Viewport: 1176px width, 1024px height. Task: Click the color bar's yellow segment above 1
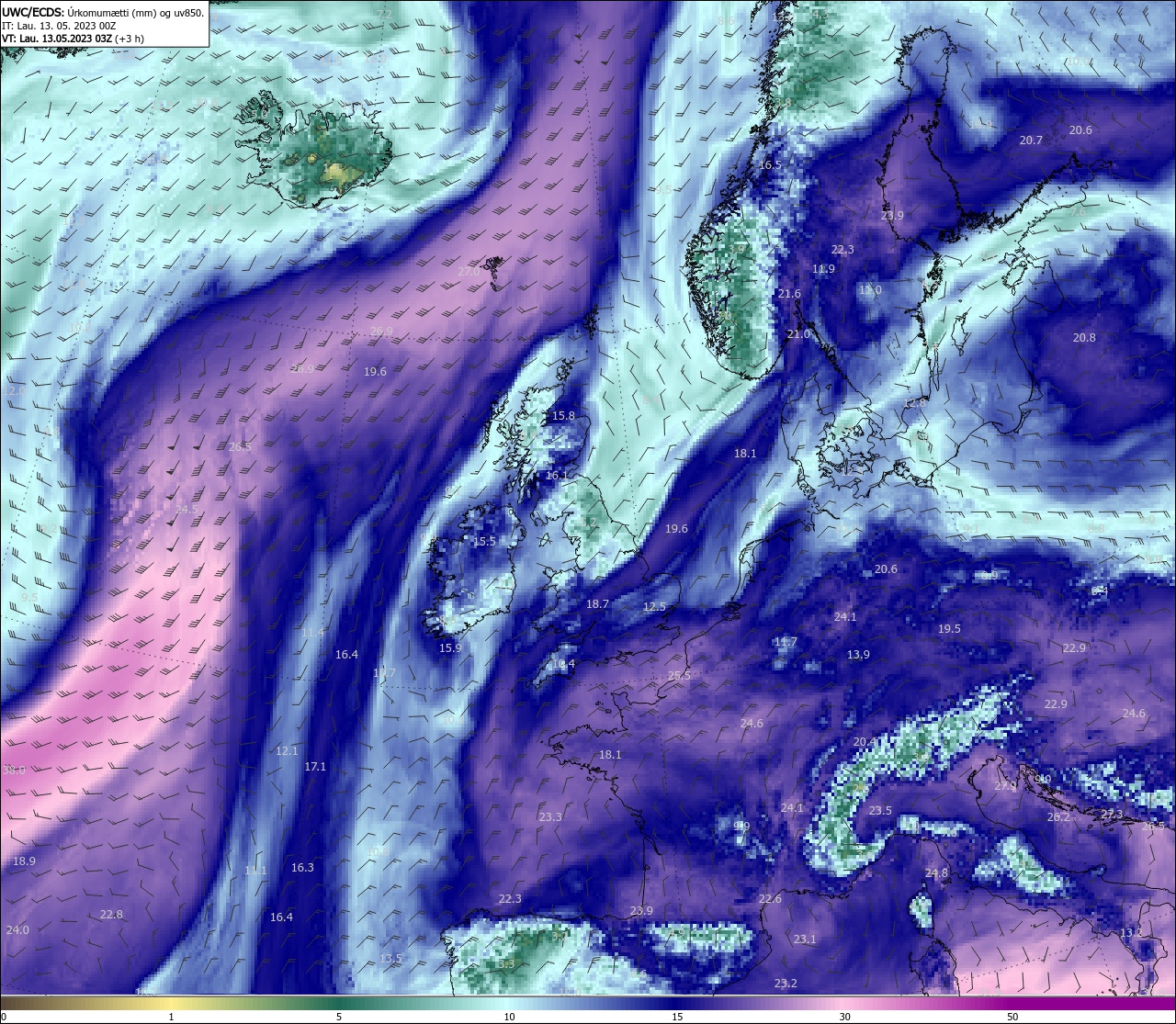click(x=171, y=1003)
